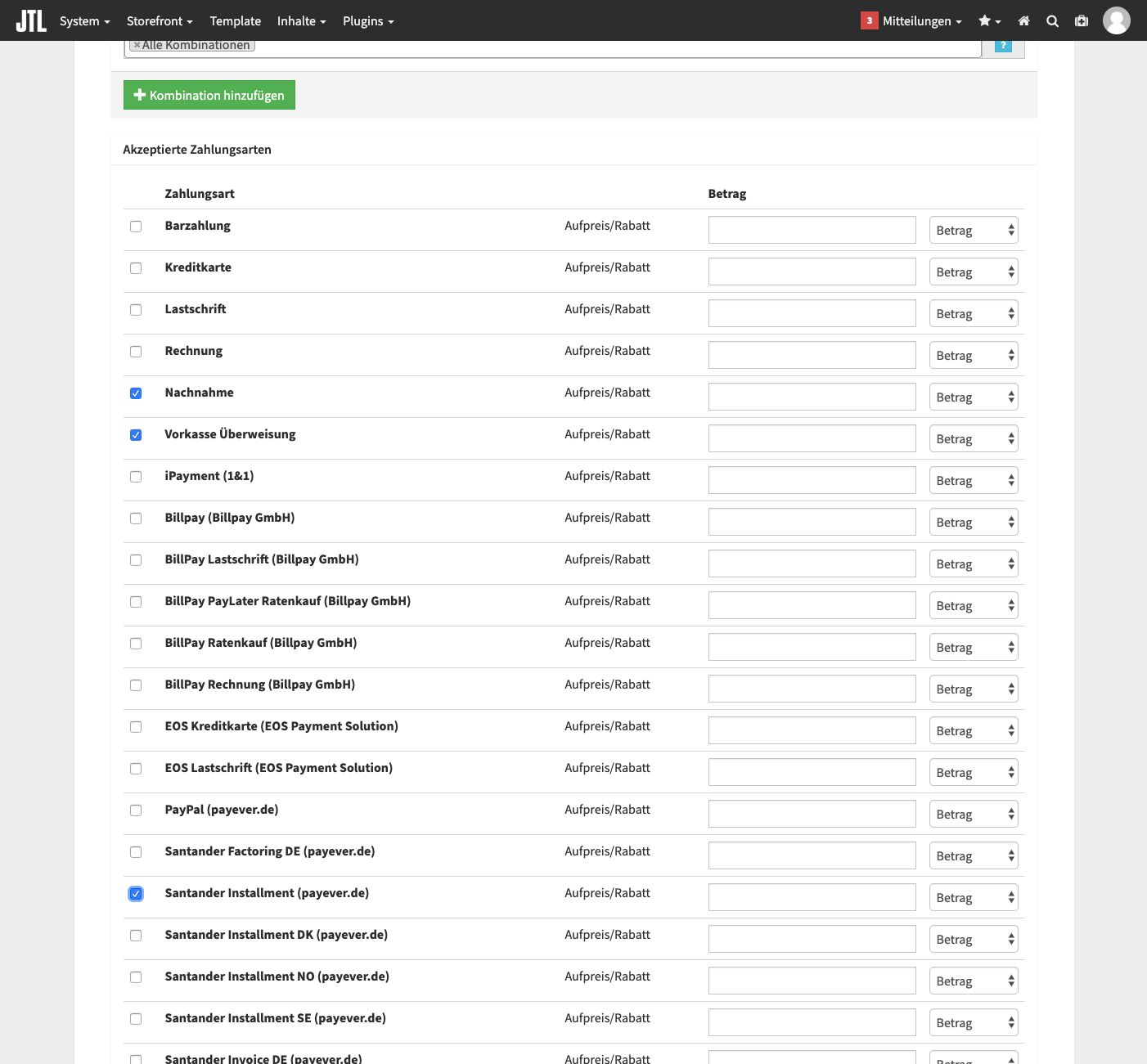
Task: Open Betrag dropdown for Rechnung
Action: pos(974,356)
